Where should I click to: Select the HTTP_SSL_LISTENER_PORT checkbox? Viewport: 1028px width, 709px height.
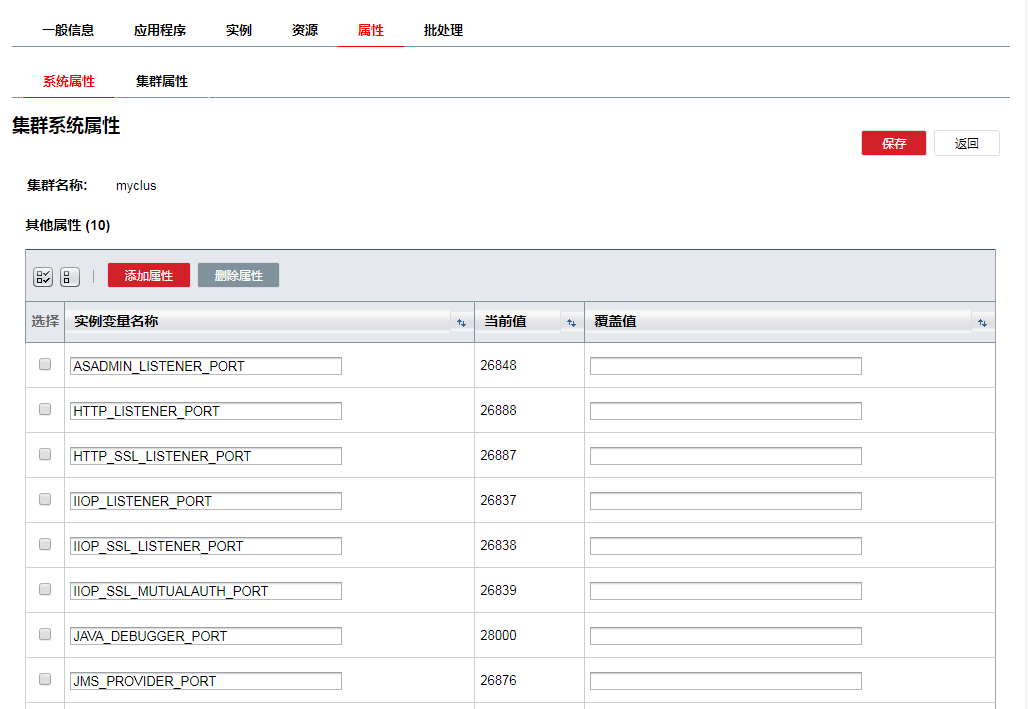coord(45,454)
